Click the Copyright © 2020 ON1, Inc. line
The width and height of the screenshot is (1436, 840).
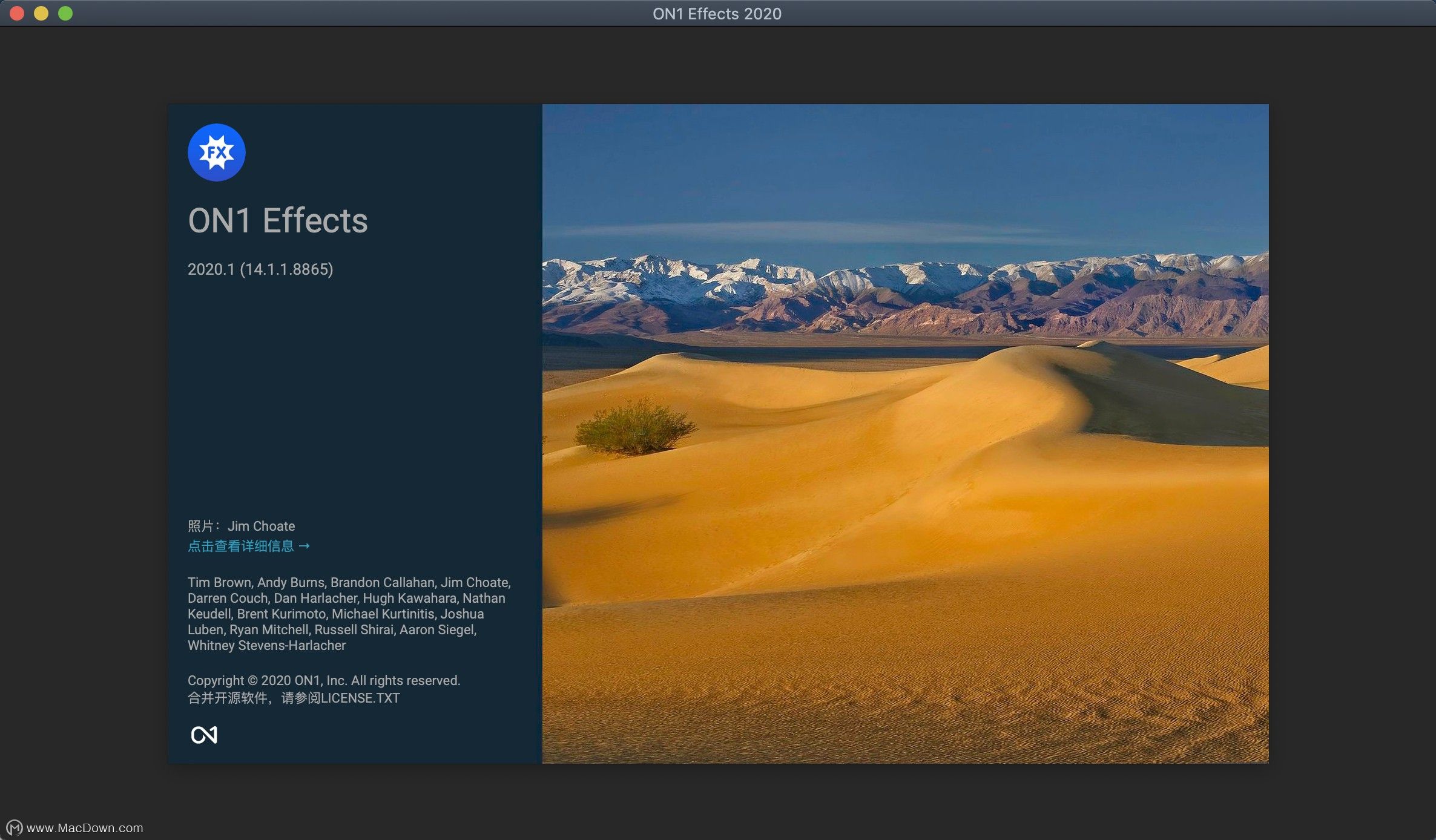click(324, 680)
